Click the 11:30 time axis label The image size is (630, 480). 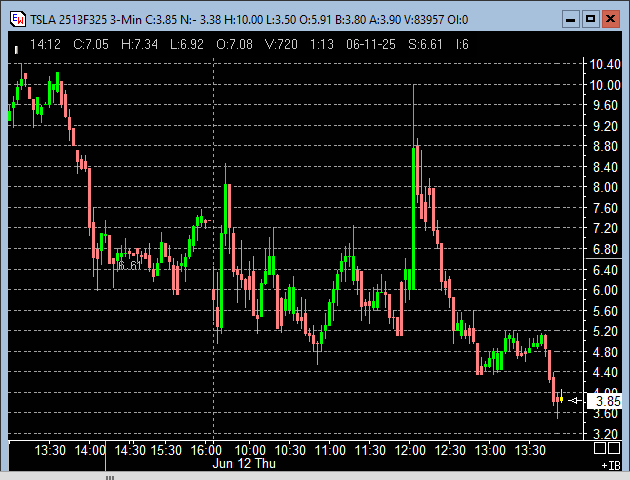(x=370, y=450)
